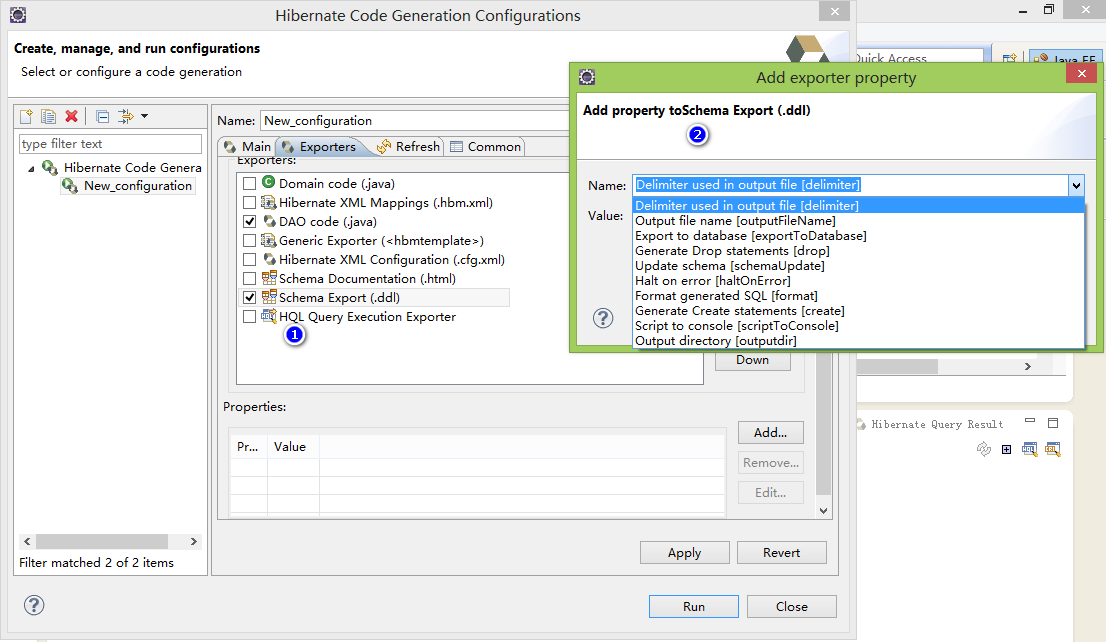The image size is (1106, 642).
Task: Maximize the Hibernate Query Result view
Action: point(1053,423)
